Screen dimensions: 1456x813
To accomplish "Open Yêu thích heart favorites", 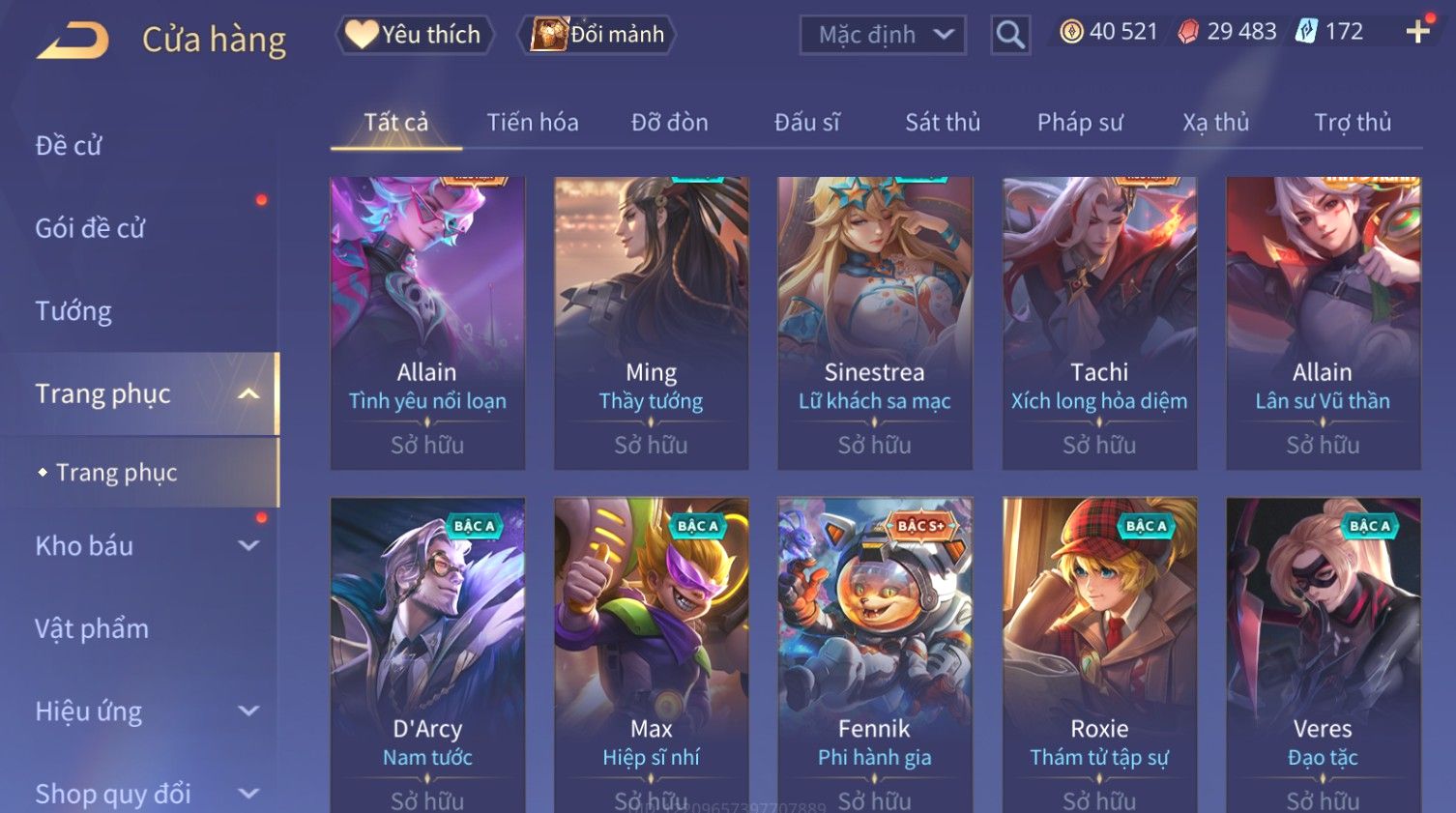I will [x=415, y=35].
